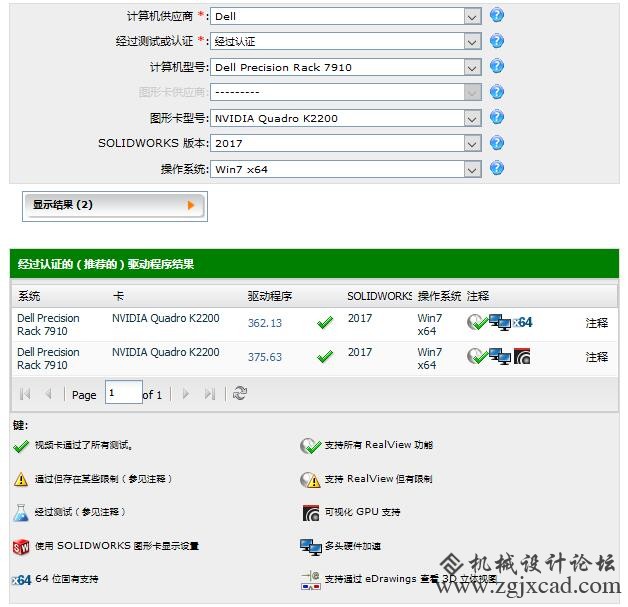
Task: Sort by driver column header
Action: coord(270,296)
